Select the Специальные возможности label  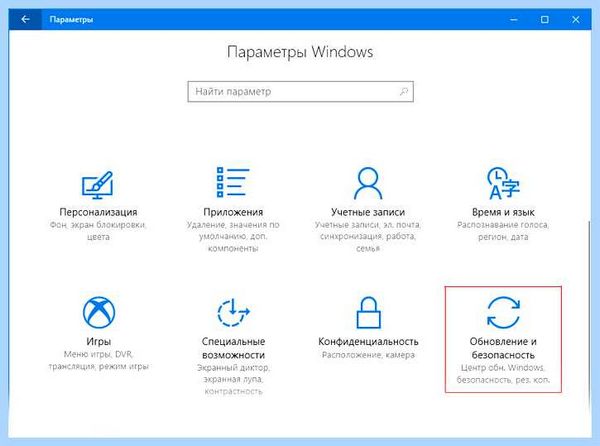click(x=233, y=348)
